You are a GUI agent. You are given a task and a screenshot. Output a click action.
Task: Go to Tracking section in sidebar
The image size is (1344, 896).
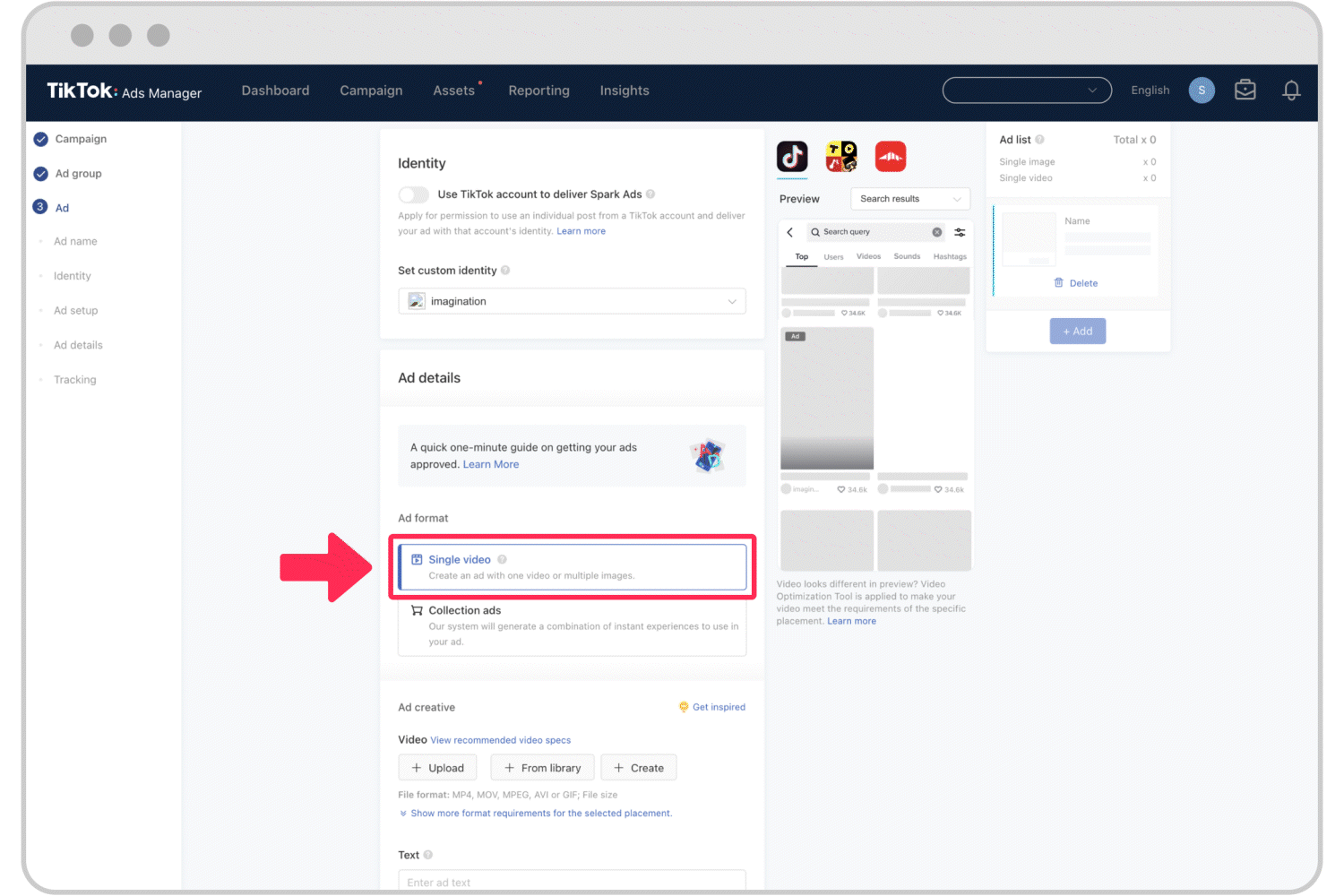pyautogui.click(x=75, y=380)
